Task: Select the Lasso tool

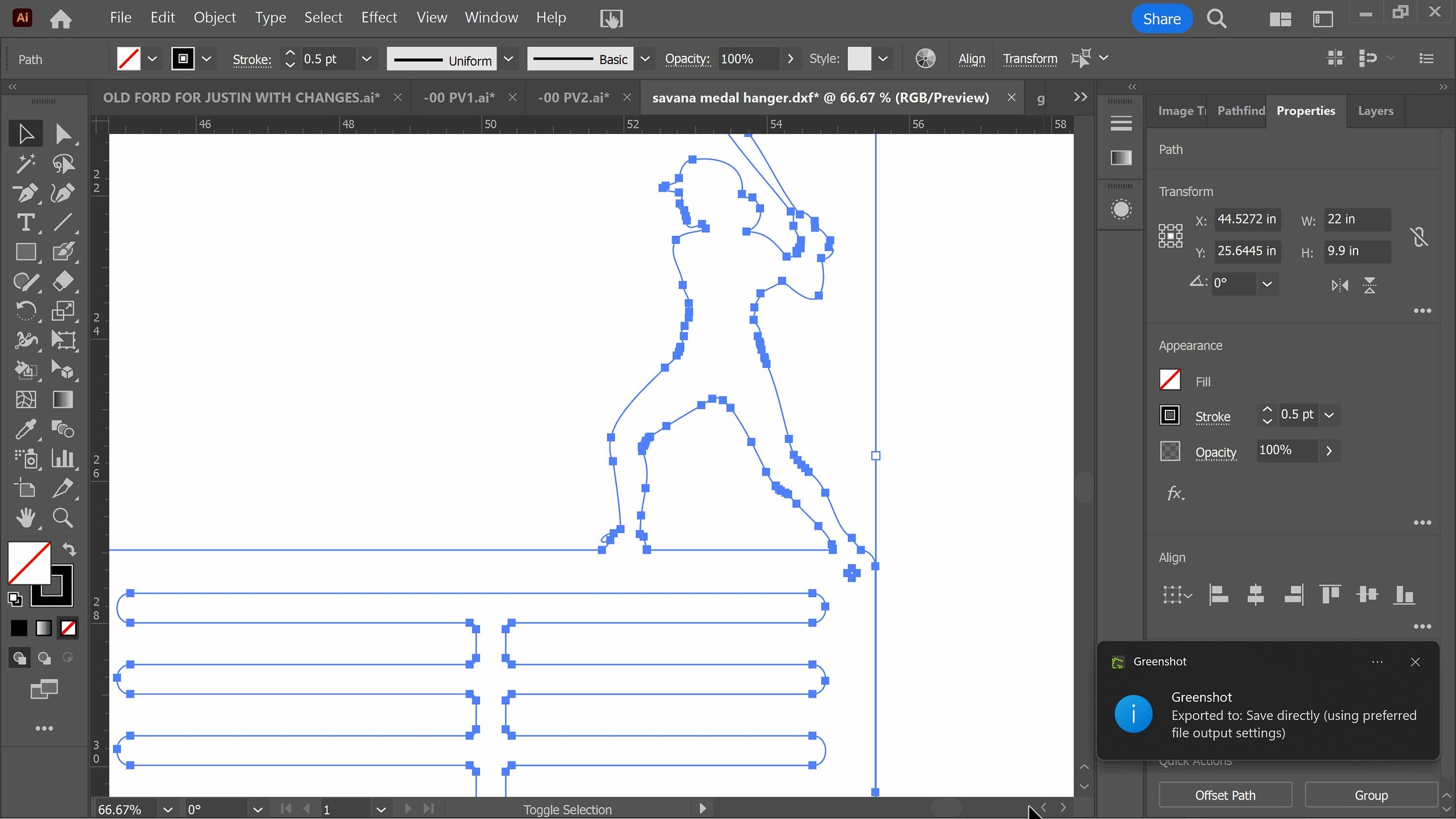Action: tap(62, 164)
